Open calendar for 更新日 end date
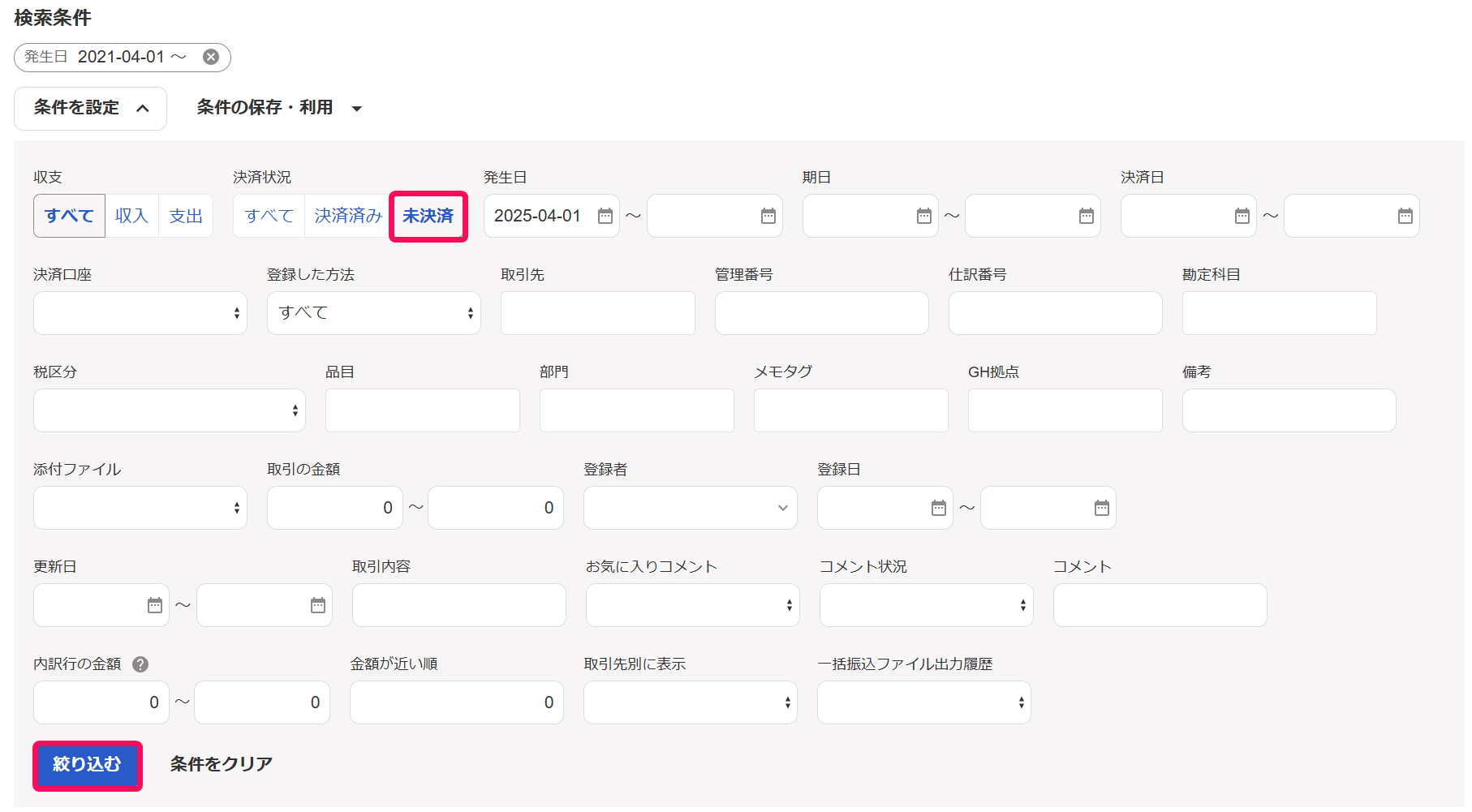The height and width of the screenshot is (812, 1472). 318,605
